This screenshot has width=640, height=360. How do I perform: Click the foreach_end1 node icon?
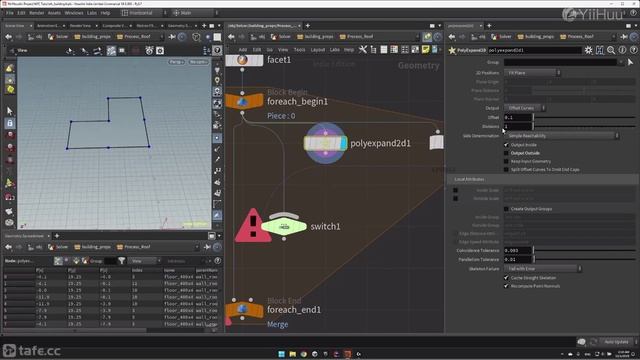point(243,309)
